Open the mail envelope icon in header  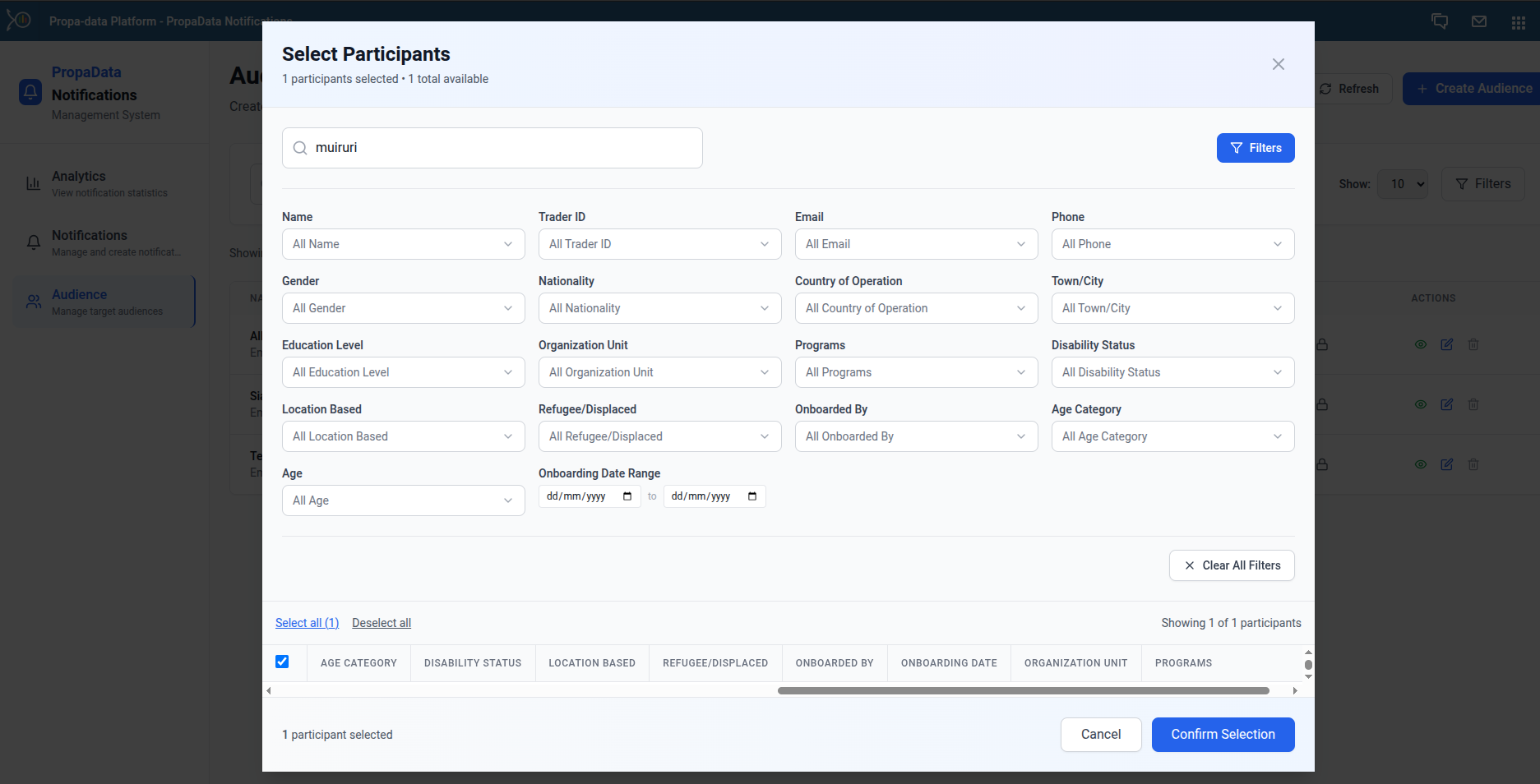(x=1479, y=21)
